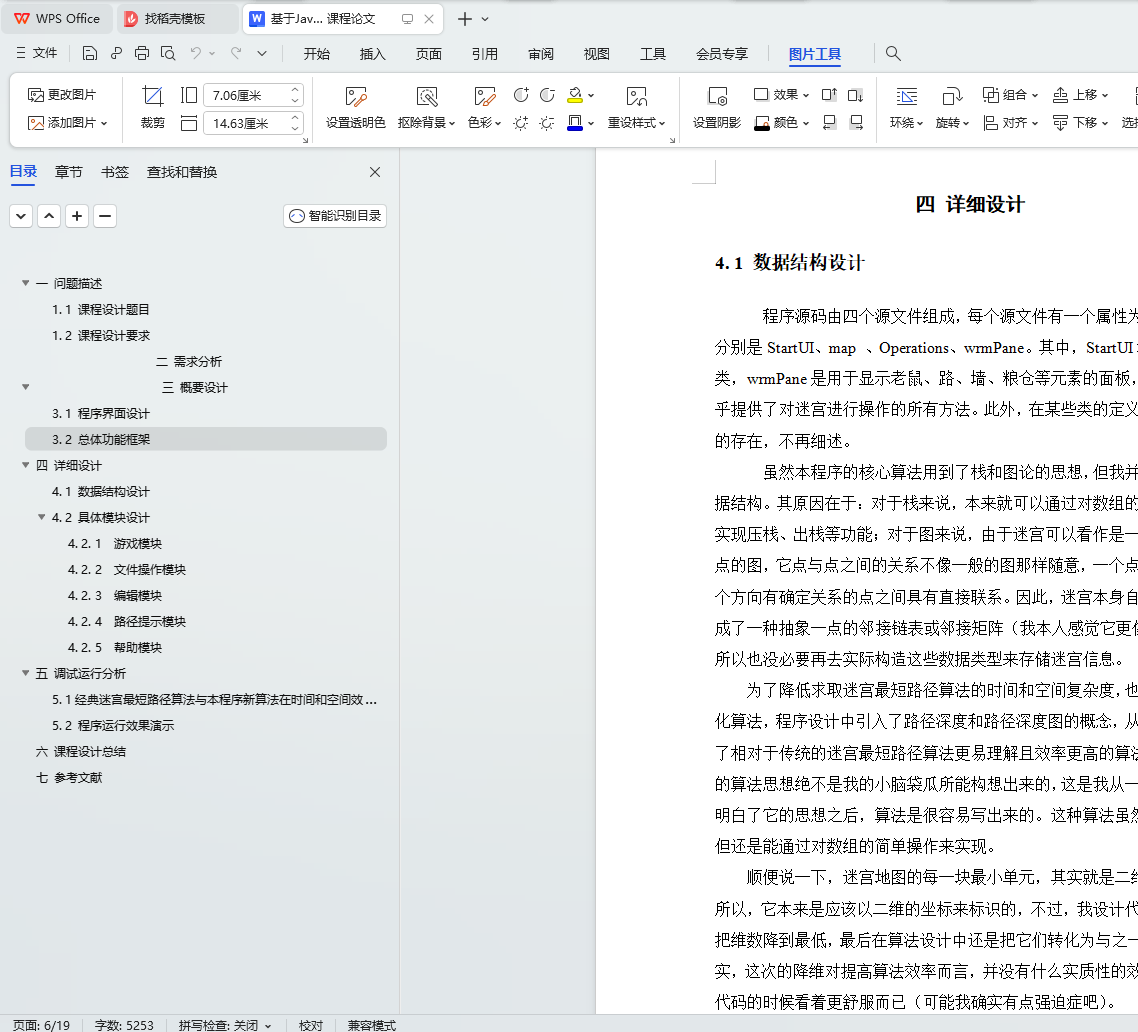The height and width of the screenshot is (1032, 1138).
Task: Go to 4.2.2 文件操作模块 in outline
Action: (x=126, y=570)
